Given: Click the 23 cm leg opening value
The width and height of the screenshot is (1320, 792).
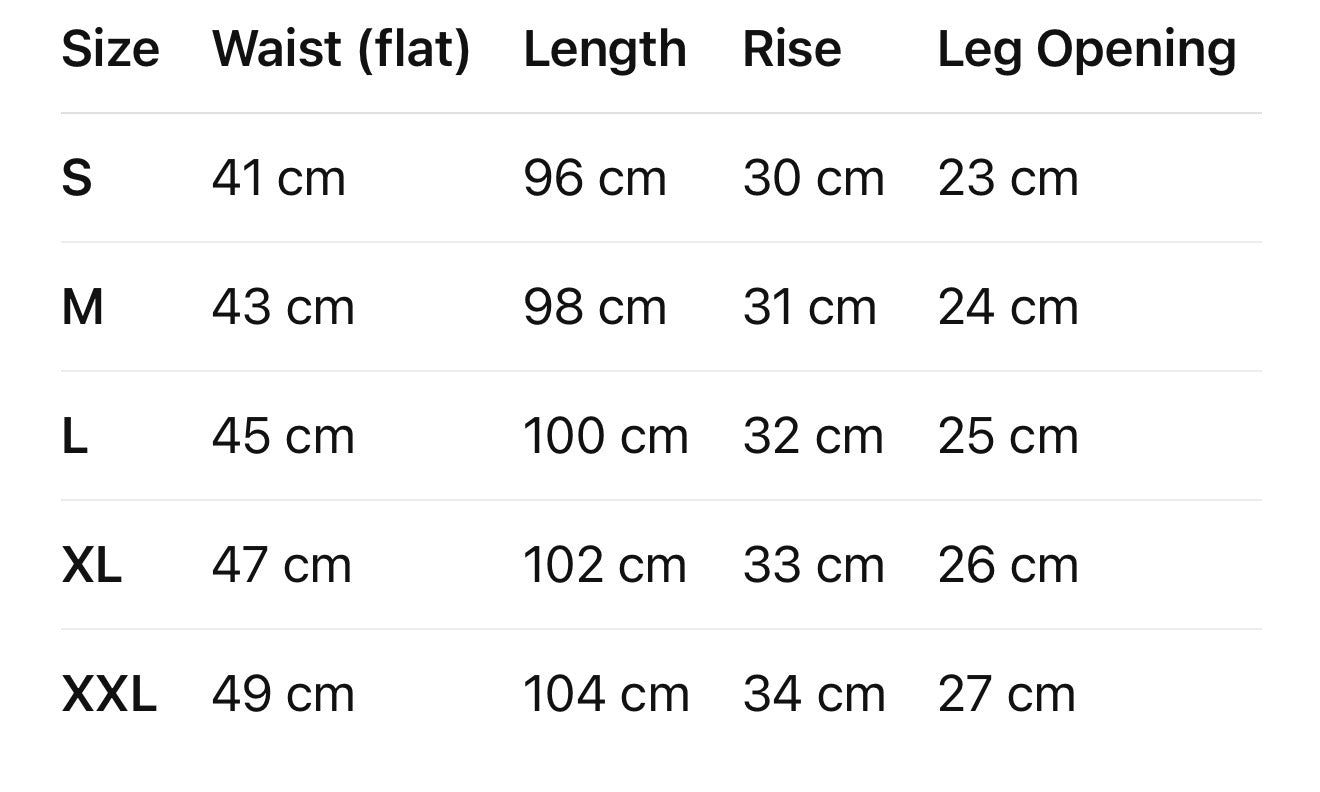Looking at the screenshot, I should tap(1008, 179).
